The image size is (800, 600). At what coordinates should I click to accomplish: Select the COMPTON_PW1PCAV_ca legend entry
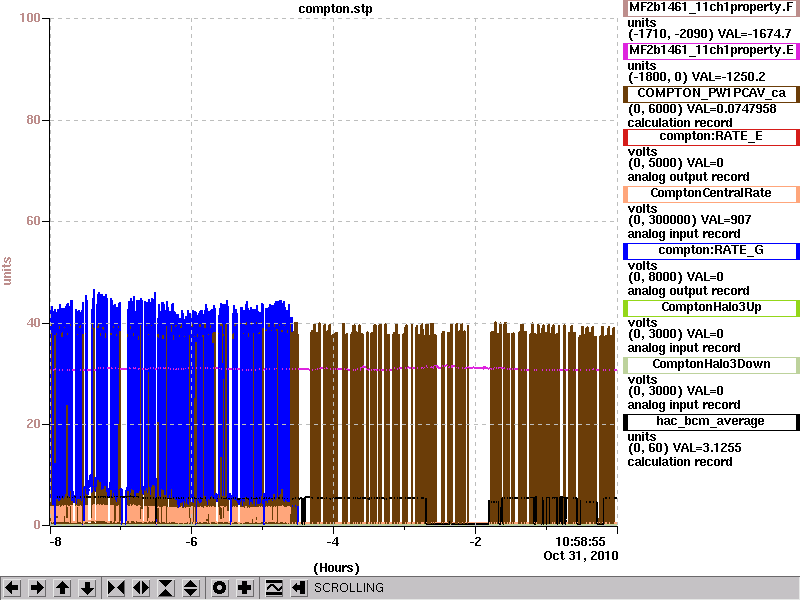[x=711, y=93]
